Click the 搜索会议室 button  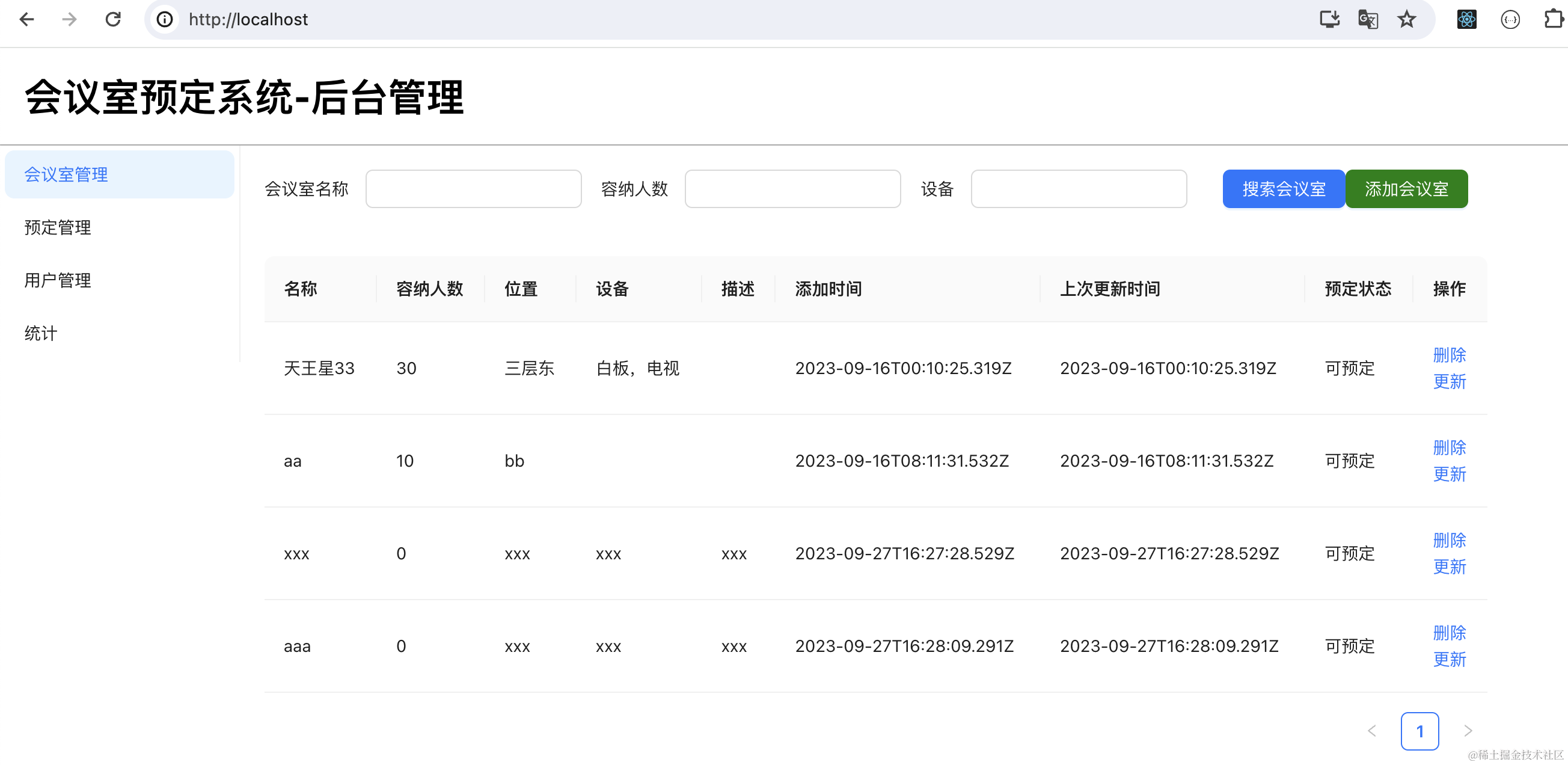(1283, 189)
